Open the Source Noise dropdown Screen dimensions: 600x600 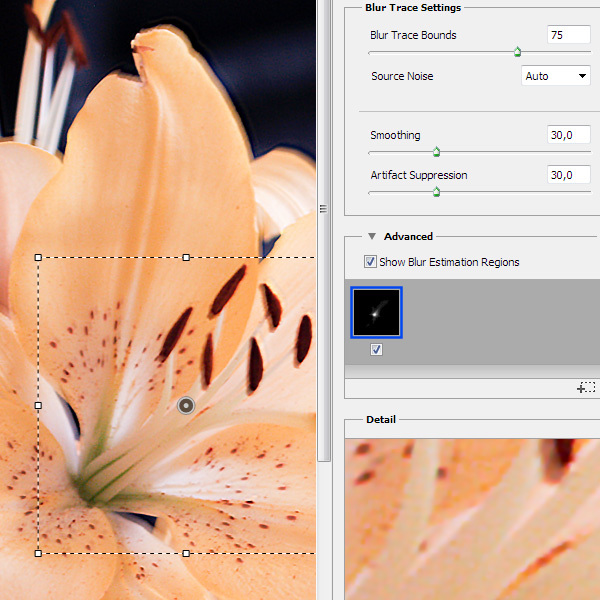coord(556,76)
